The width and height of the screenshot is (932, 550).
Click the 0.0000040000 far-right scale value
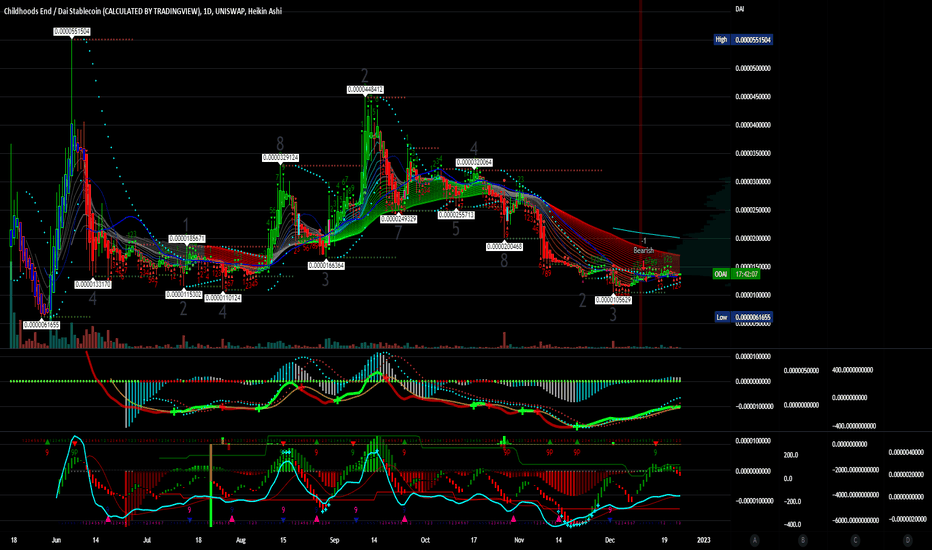coord(907,452)
